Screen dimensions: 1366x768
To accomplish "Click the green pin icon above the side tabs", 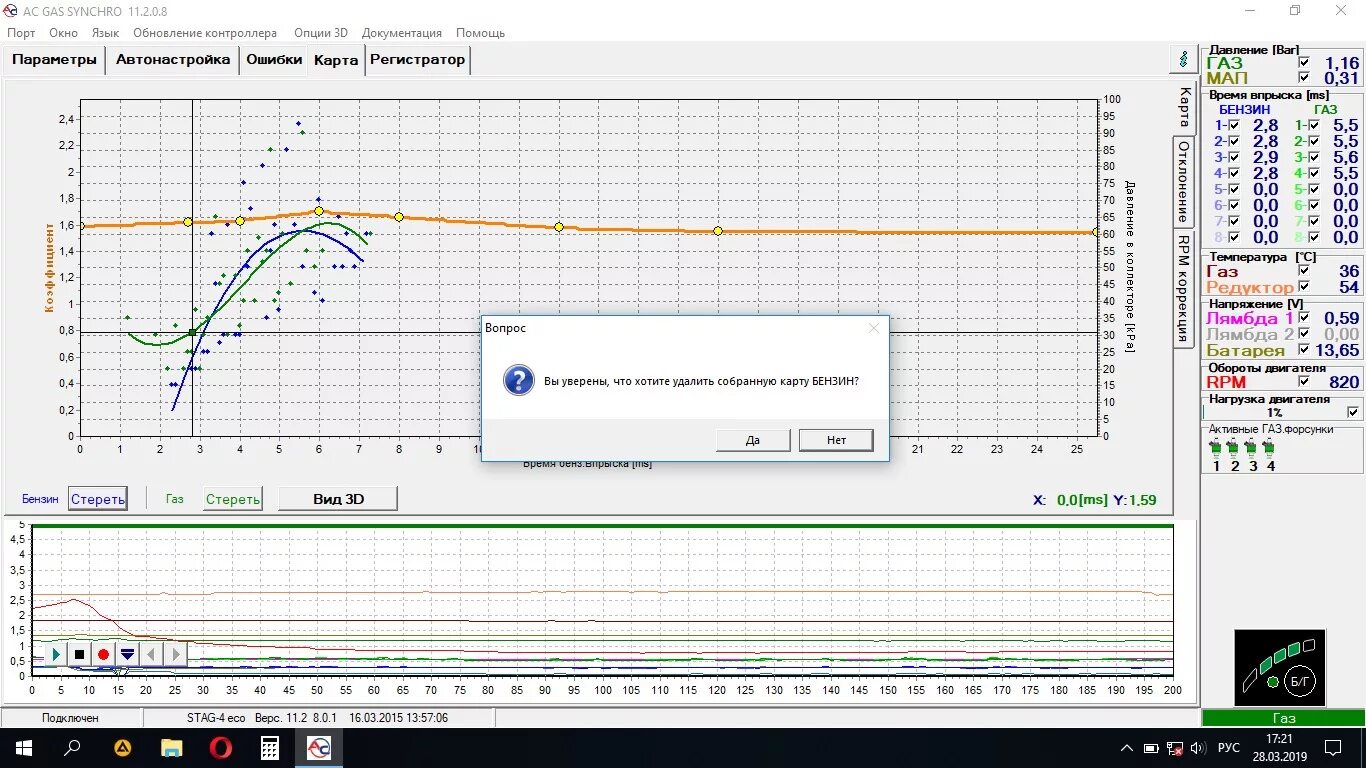I will [1184, 59].
